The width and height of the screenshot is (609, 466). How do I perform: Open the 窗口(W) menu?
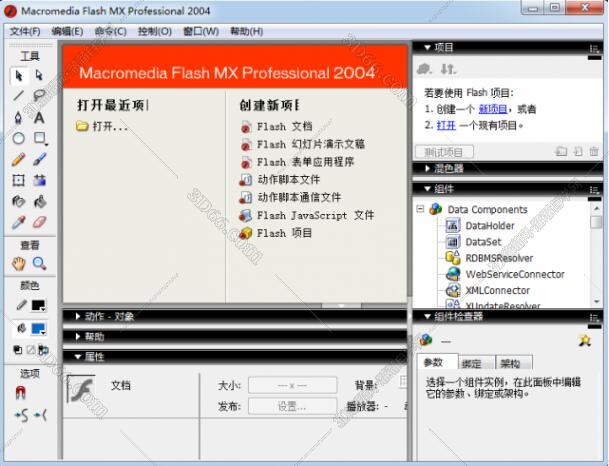201,31
